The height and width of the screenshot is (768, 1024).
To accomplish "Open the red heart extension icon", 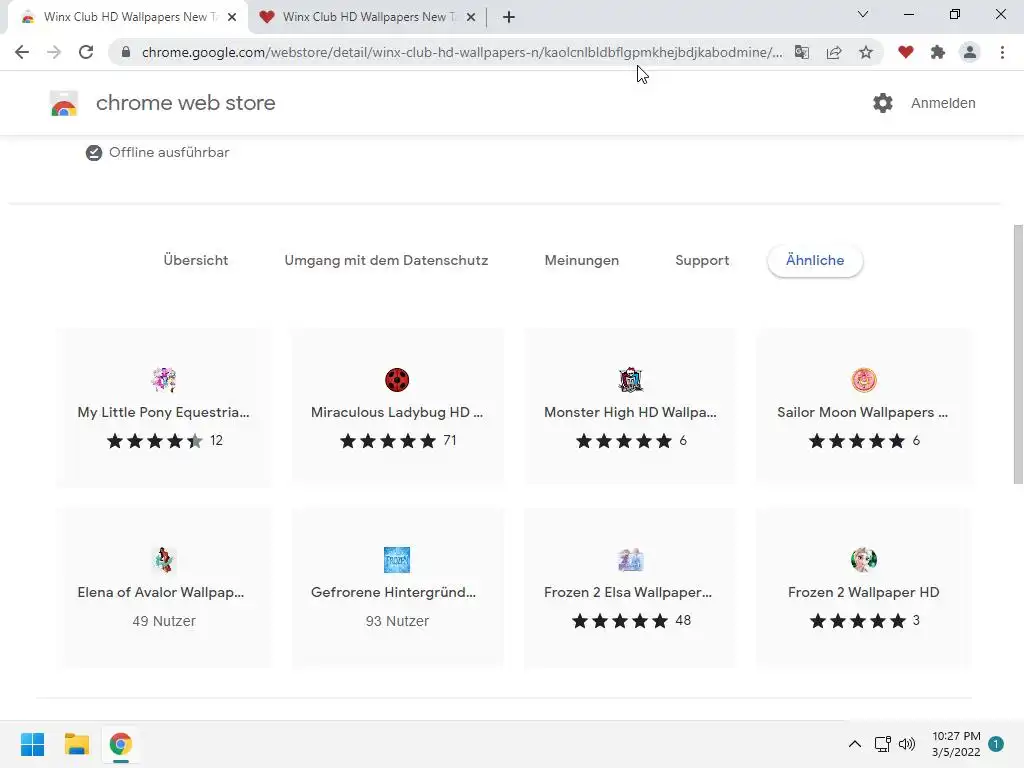I will tap(905, 52).
